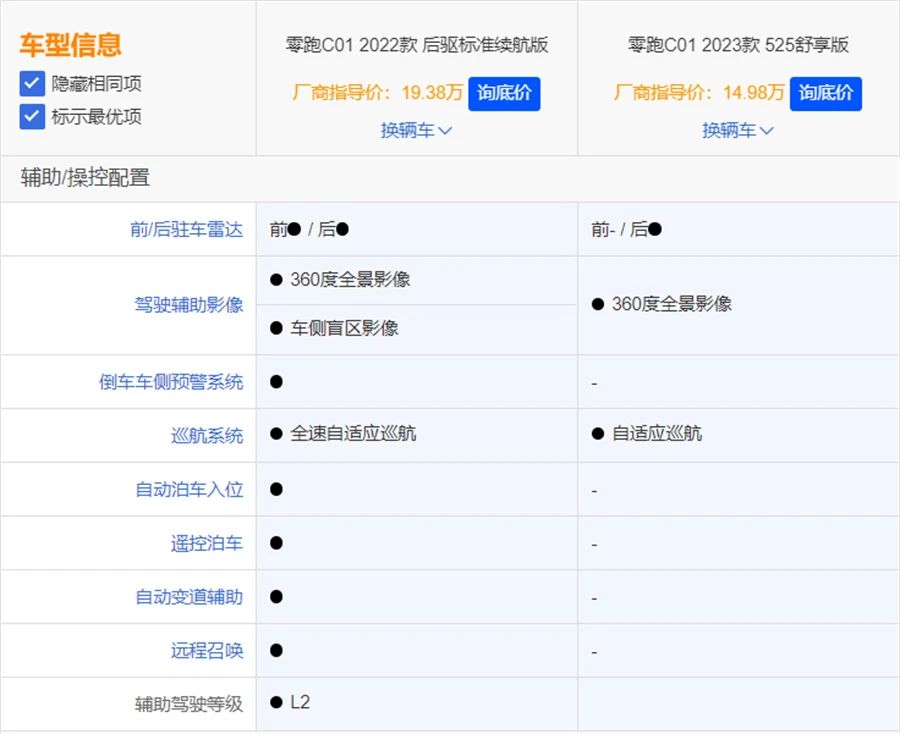Open the 零跑C01 2023款 525舒享版 title link
This screenshot has height=734, width=900.
pyautogui.click(x=738, y=45)
